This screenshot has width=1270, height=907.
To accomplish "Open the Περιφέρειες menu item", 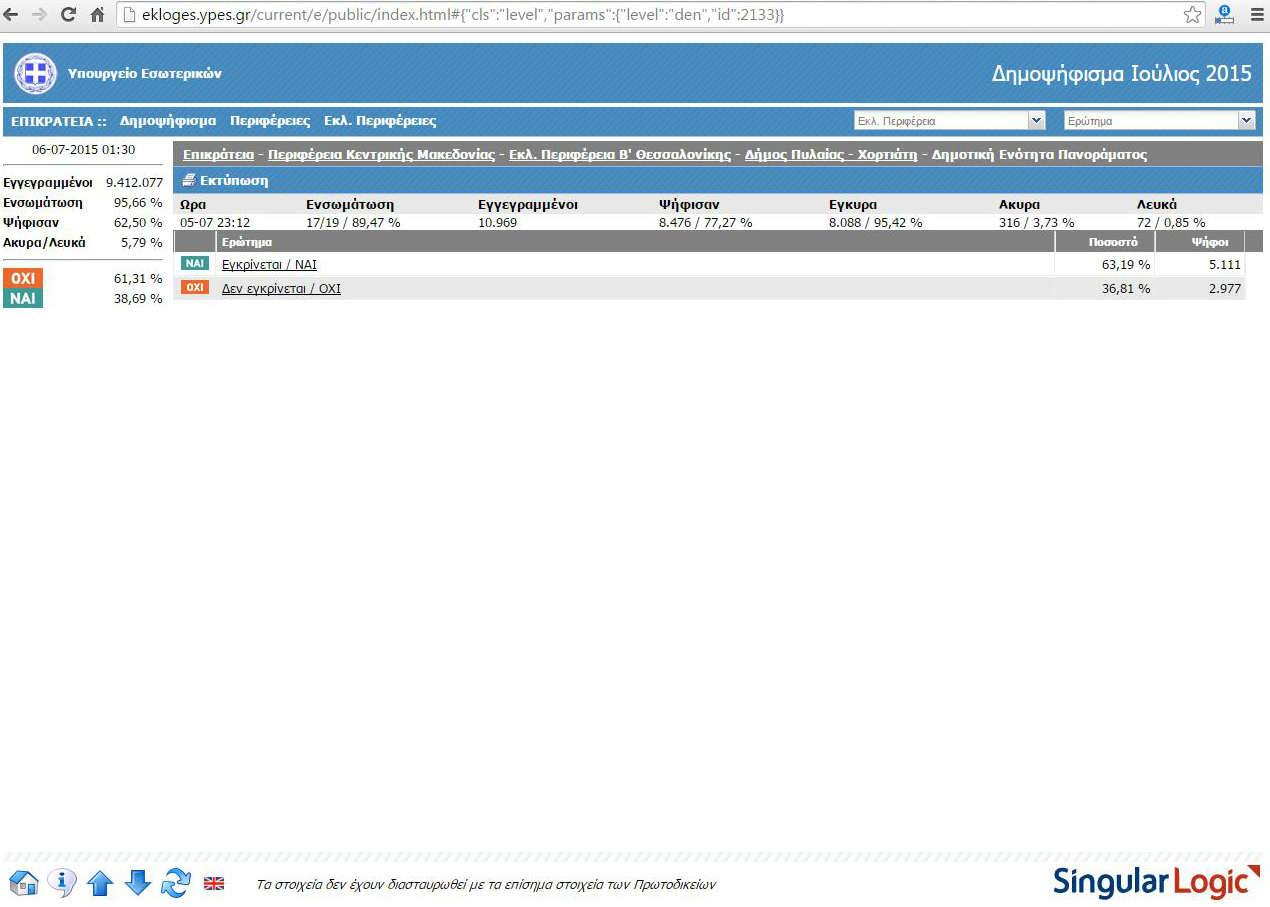I will coord(270,121).
